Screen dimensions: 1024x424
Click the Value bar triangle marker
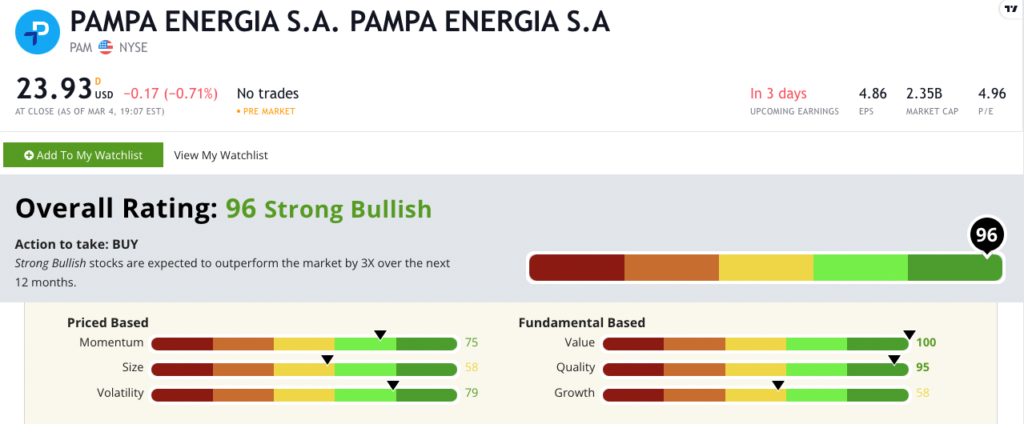[909, 334]
